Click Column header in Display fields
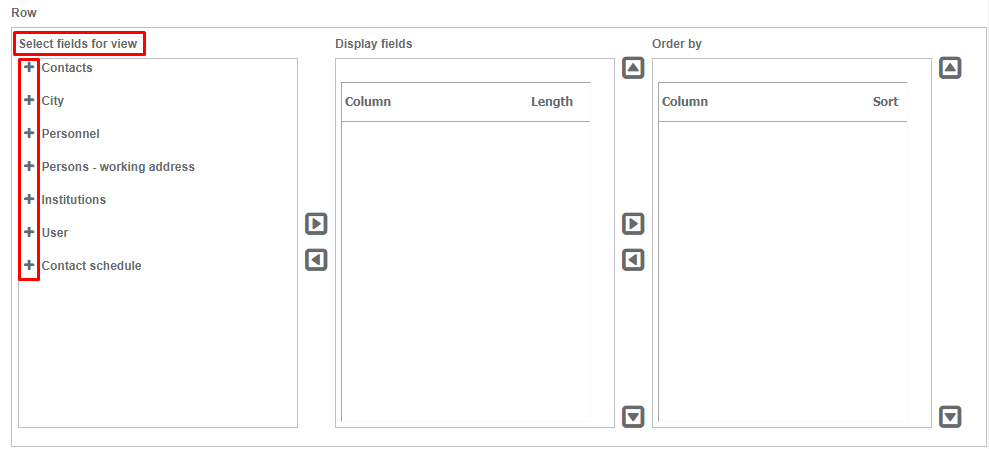Viewport: 989px width, 449px height. click(368, 102)
